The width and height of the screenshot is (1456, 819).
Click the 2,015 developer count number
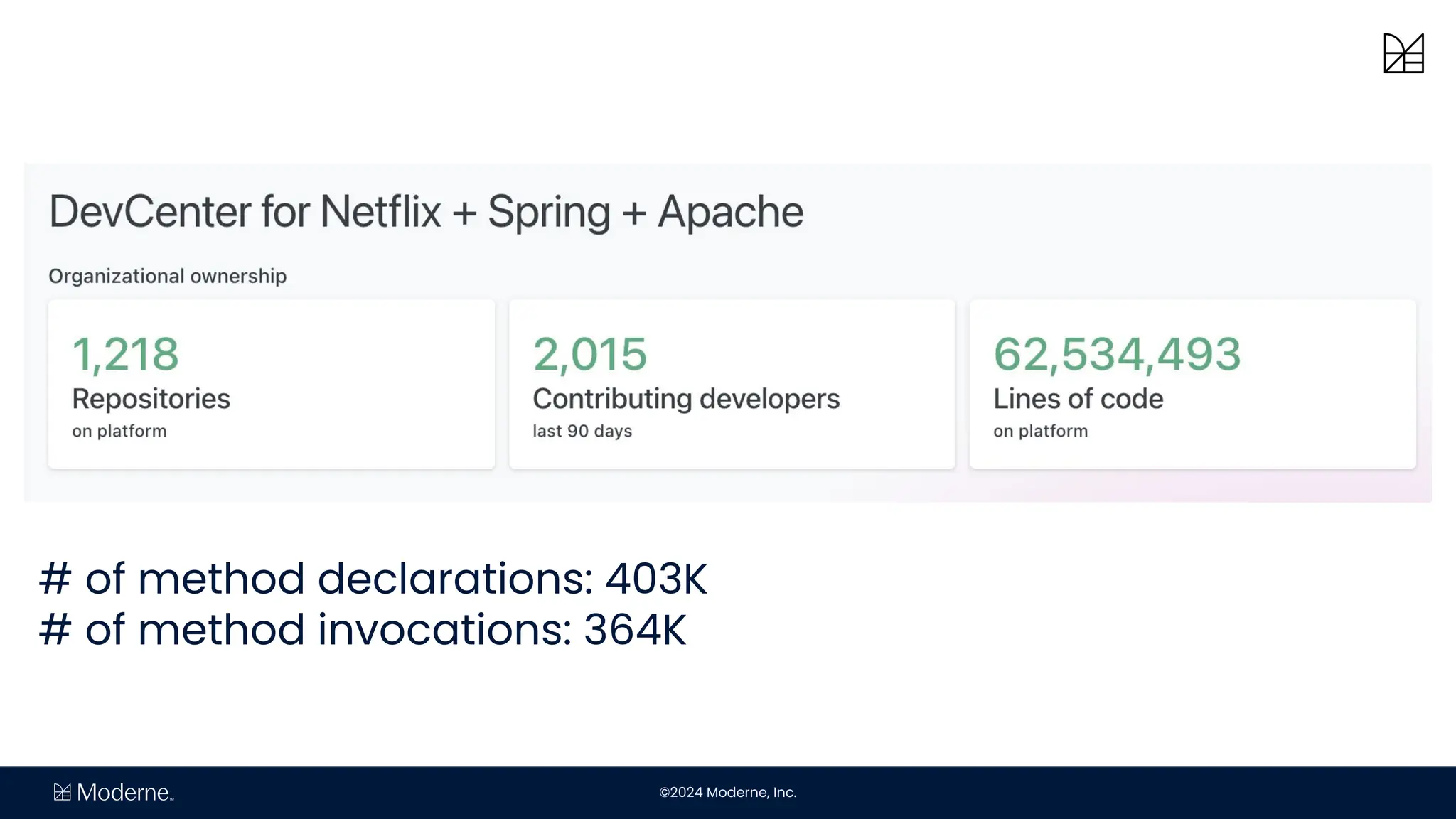(589, 354)
